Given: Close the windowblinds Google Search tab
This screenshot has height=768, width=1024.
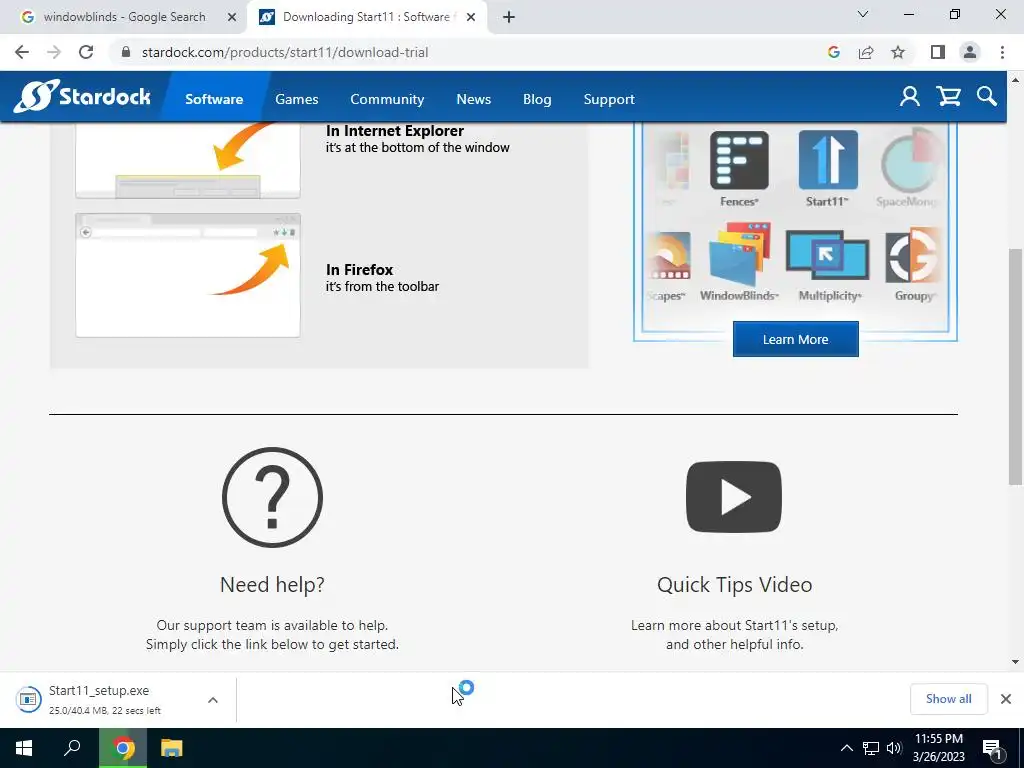Looking at the screenshot, I should pyautogui.click(x=232, y=17).
